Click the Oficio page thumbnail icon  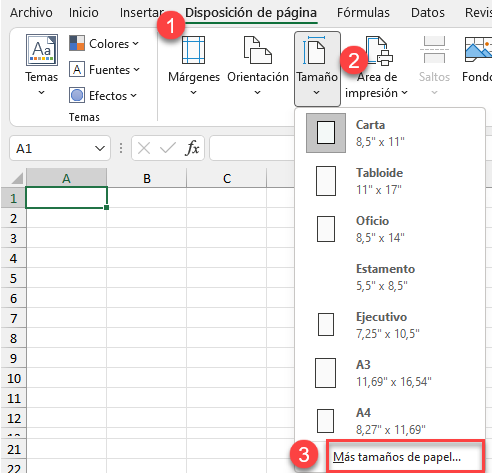tap(326, 229)
